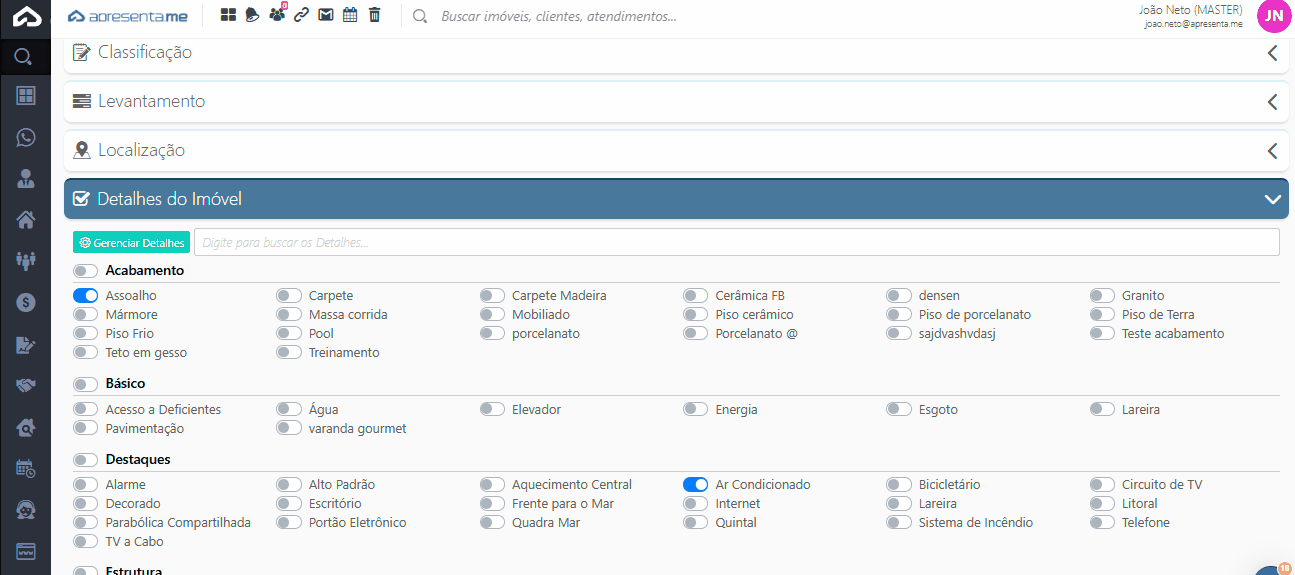Enable the Elevador toggle

pos(492,410)
